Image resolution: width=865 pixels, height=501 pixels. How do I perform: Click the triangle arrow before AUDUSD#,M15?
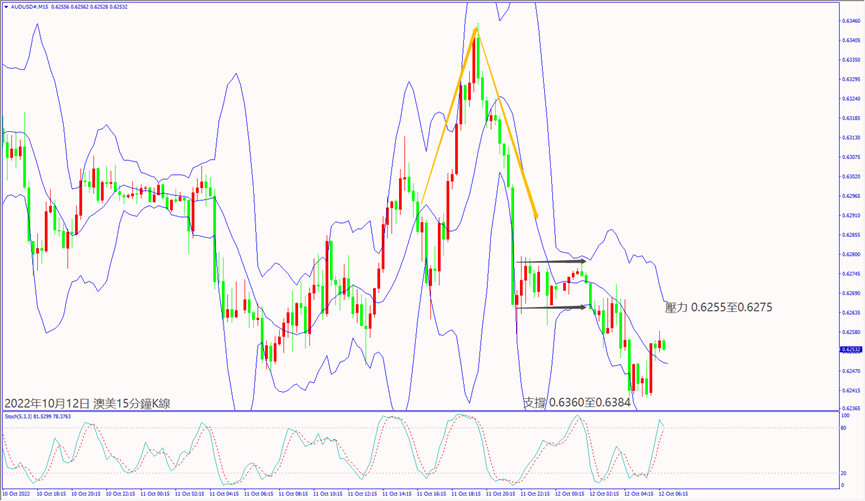(4, 5)
